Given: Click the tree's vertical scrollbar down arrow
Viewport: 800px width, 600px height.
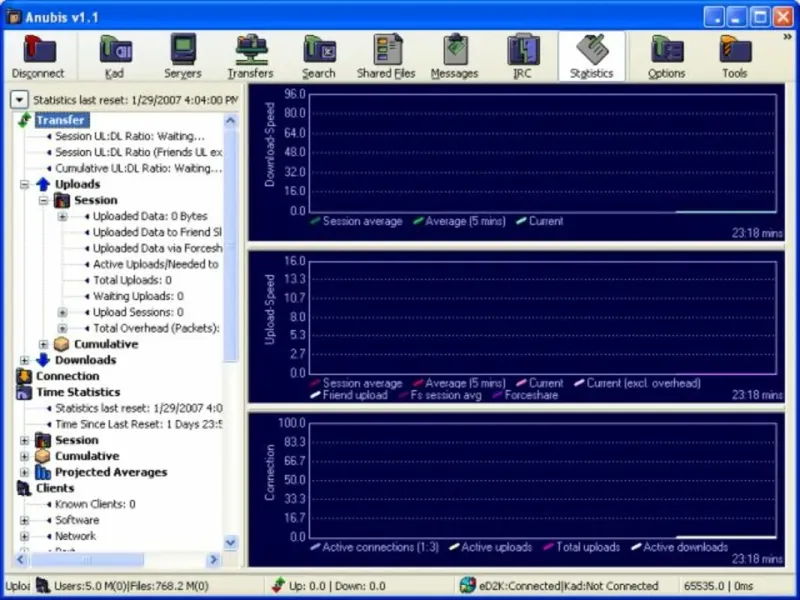Looking at the screenshot, I should [x=231, y=542].
